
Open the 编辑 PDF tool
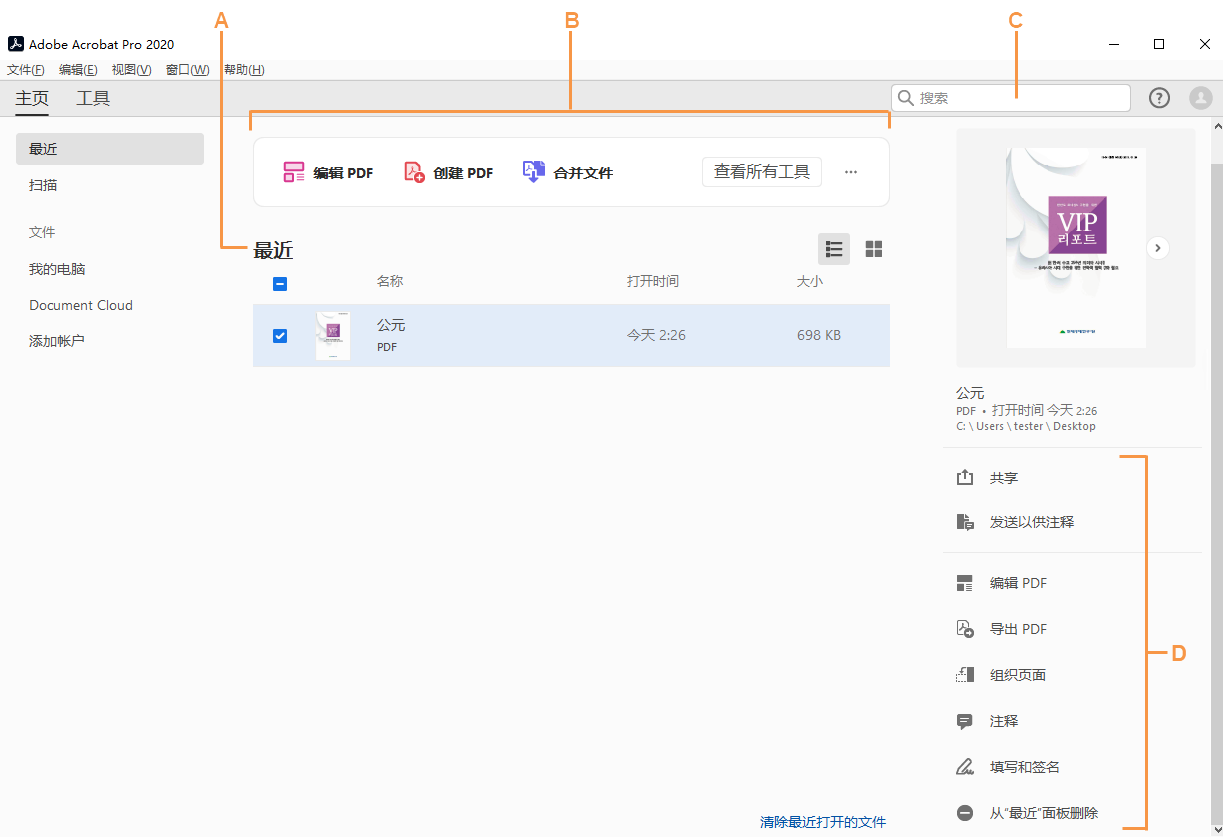pos(328,172)
